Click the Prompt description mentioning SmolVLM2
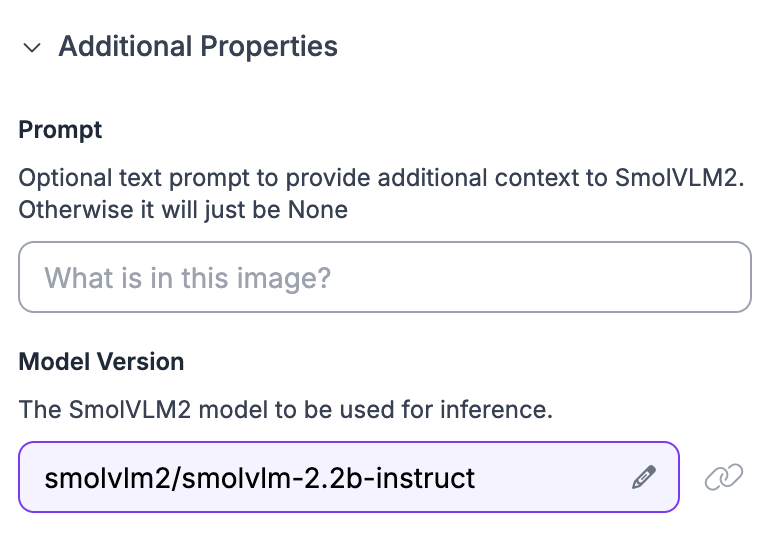The image size is (772, 538). click(381, 194)
